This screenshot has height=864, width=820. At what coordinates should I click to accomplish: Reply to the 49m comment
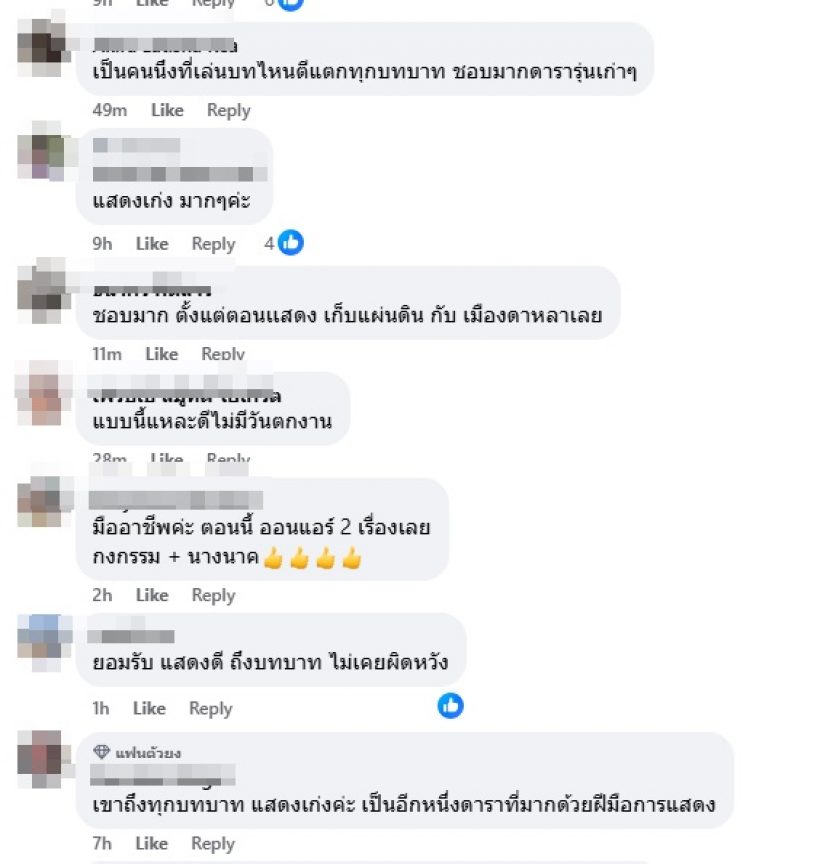tap(228, 111)
